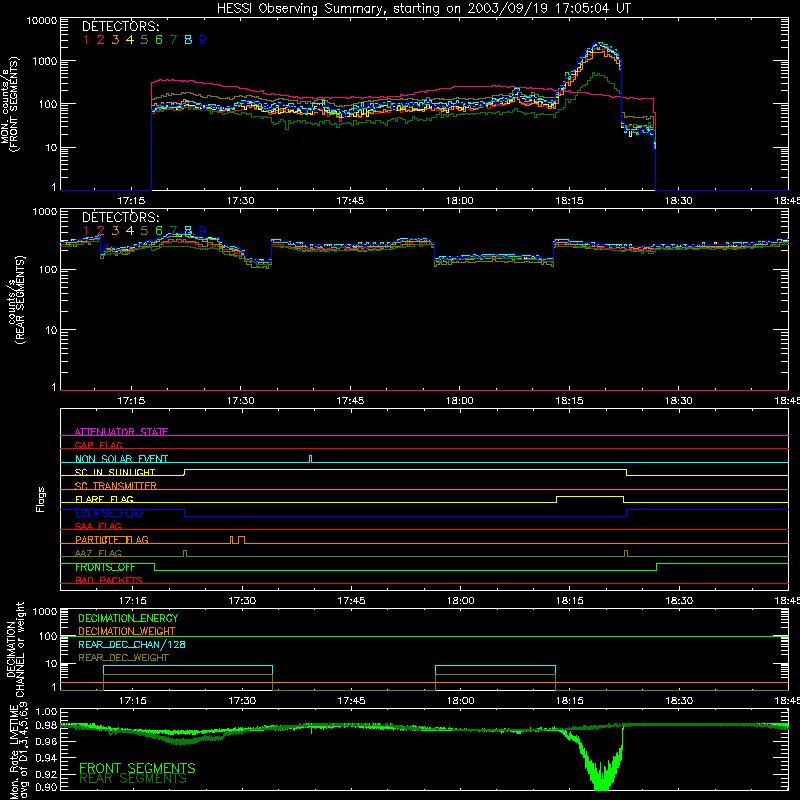This screenshot has width=800, height=800.
Task: Click the DETECTORS: heading in the front segments panel
Action: (120, 27)
